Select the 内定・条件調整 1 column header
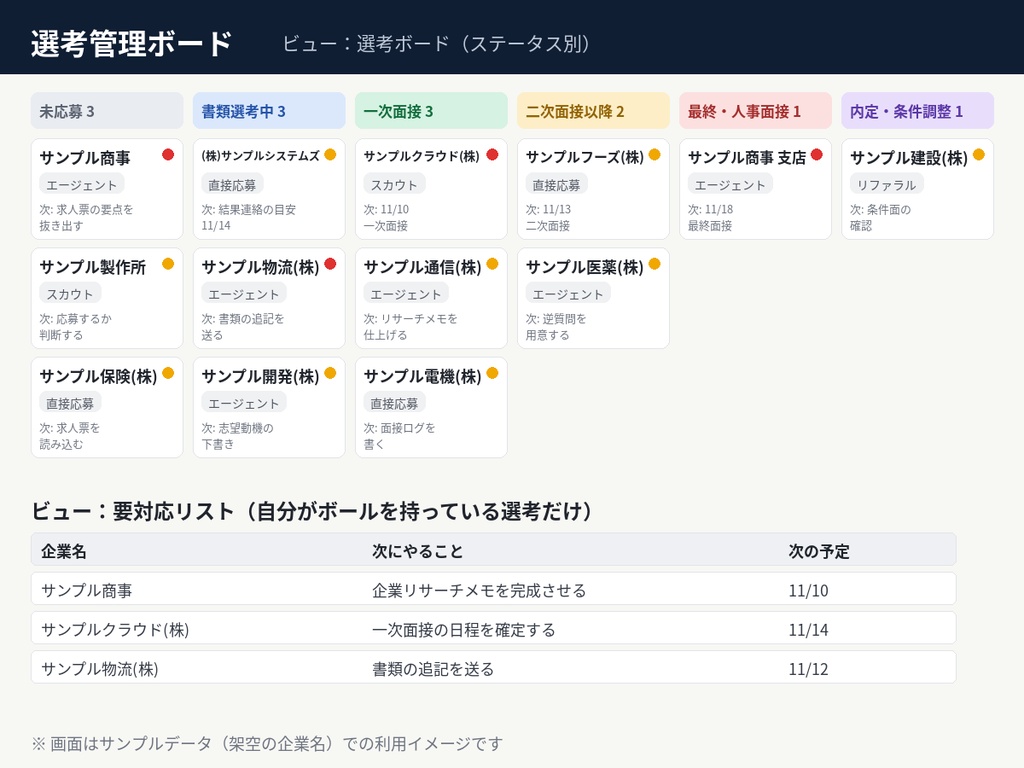The width and height of the screenshot is (1024, 768). coord(918,111)
